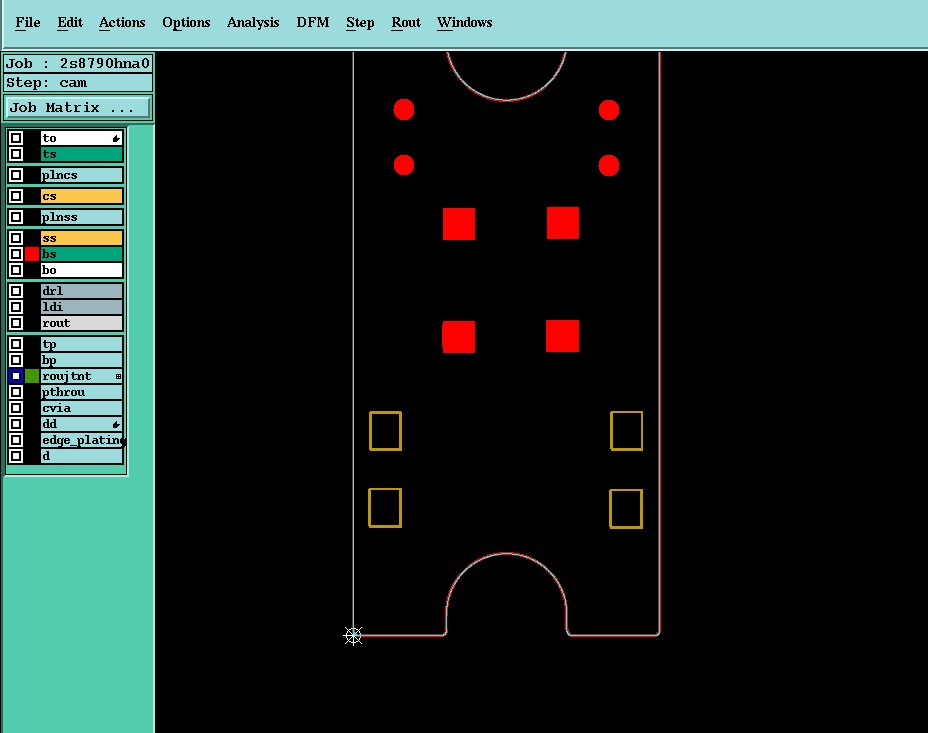This screenshot has height=733, width=928.
Task: Select the ts layer name
Action: [x=81, y=154]
